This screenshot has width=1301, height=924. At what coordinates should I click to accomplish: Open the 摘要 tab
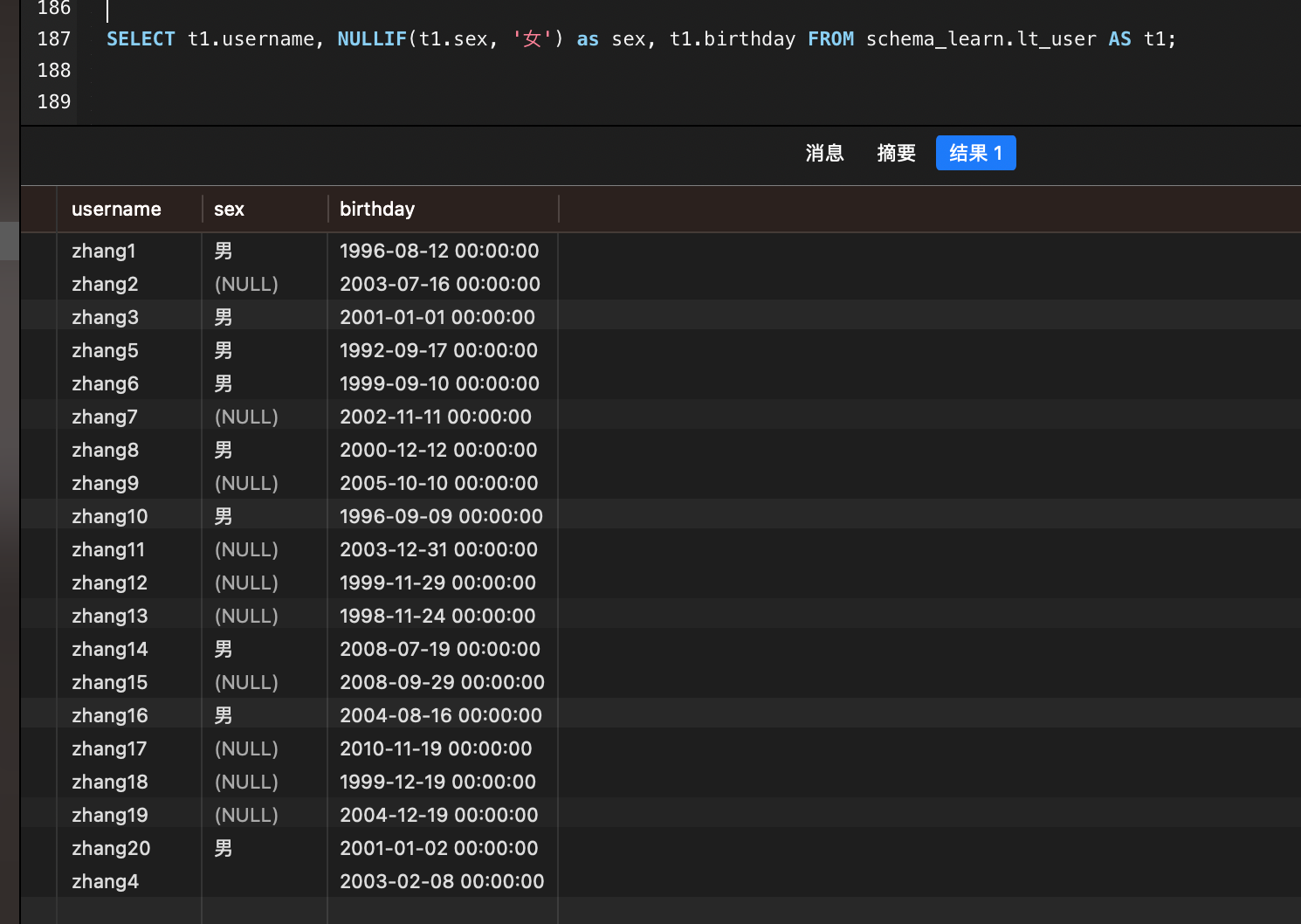[x=896, y=154]
